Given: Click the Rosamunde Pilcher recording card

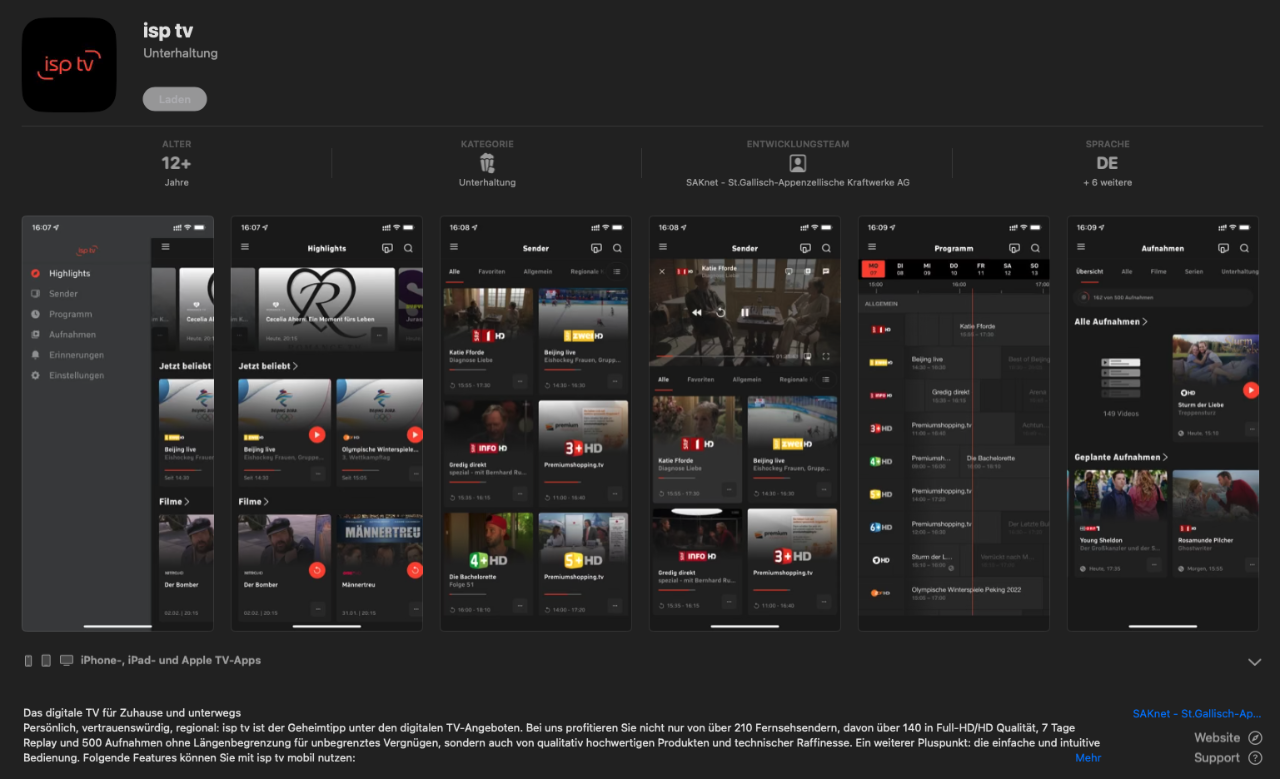Looking at the screenshot, I should [x=1215, y=523].
